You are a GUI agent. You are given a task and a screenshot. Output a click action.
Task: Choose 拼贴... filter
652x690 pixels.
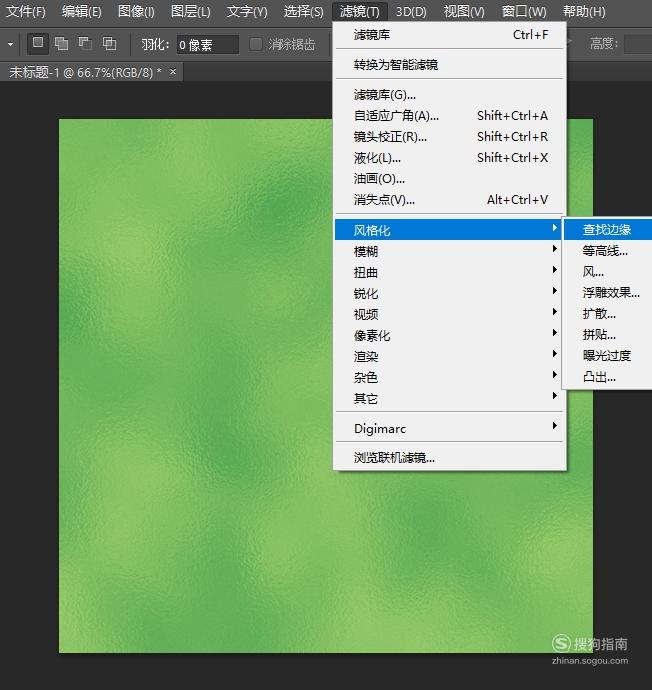(608, 335)
